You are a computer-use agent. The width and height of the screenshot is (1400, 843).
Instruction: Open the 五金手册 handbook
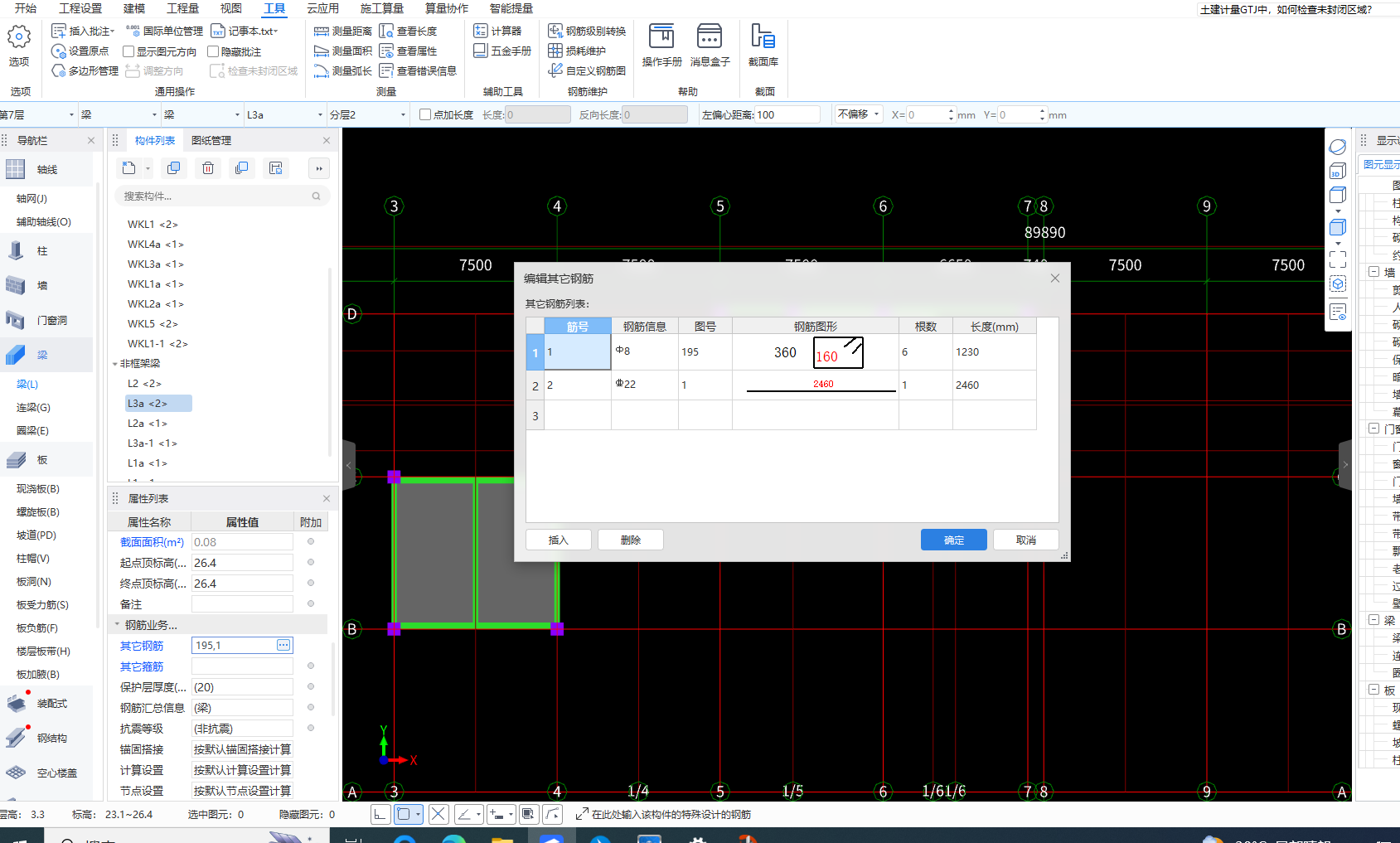click(x=502, y=51)
